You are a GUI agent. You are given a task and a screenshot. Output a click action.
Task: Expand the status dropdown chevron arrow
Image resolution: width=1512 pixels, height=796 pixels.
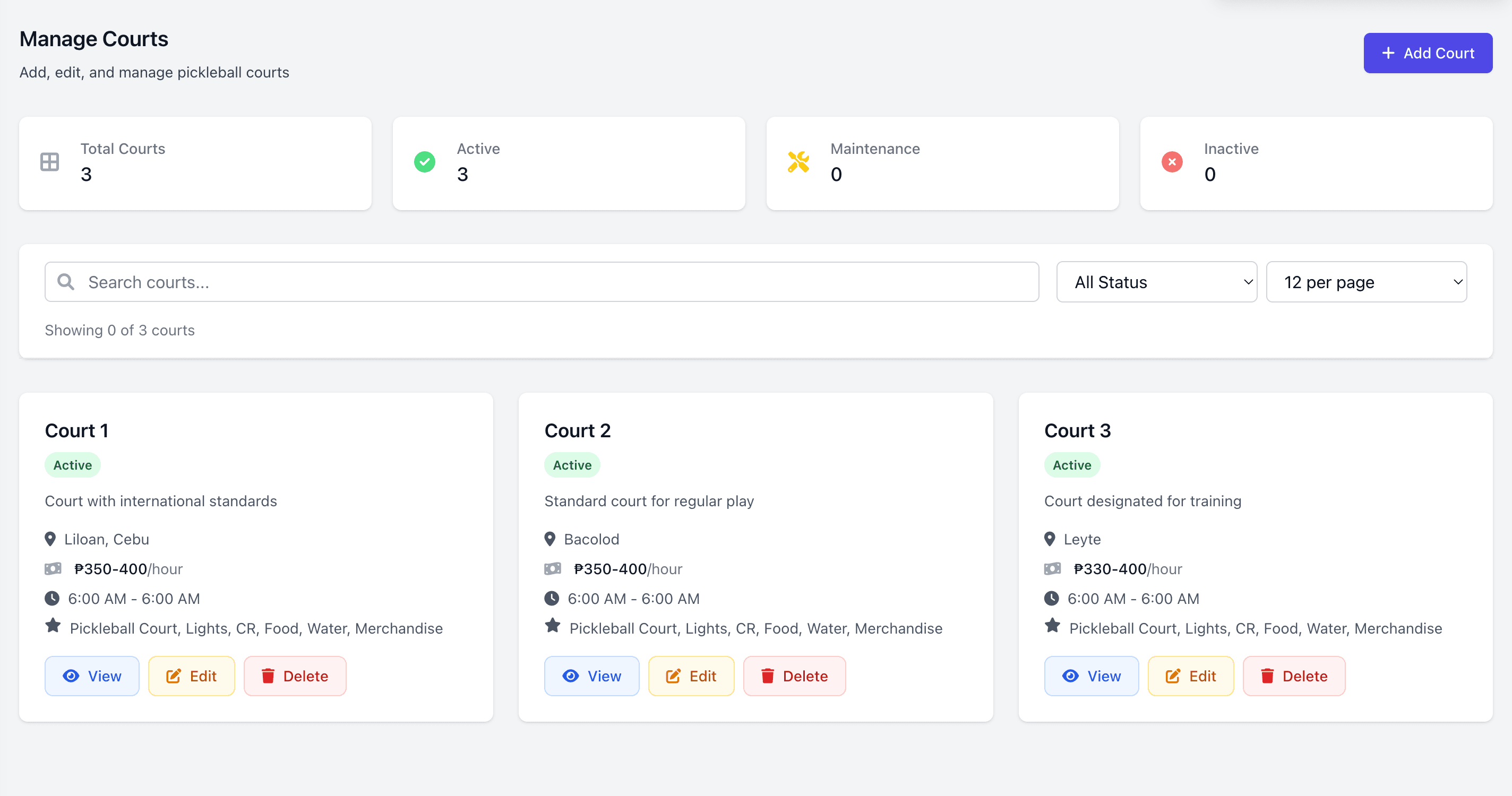1249,282
